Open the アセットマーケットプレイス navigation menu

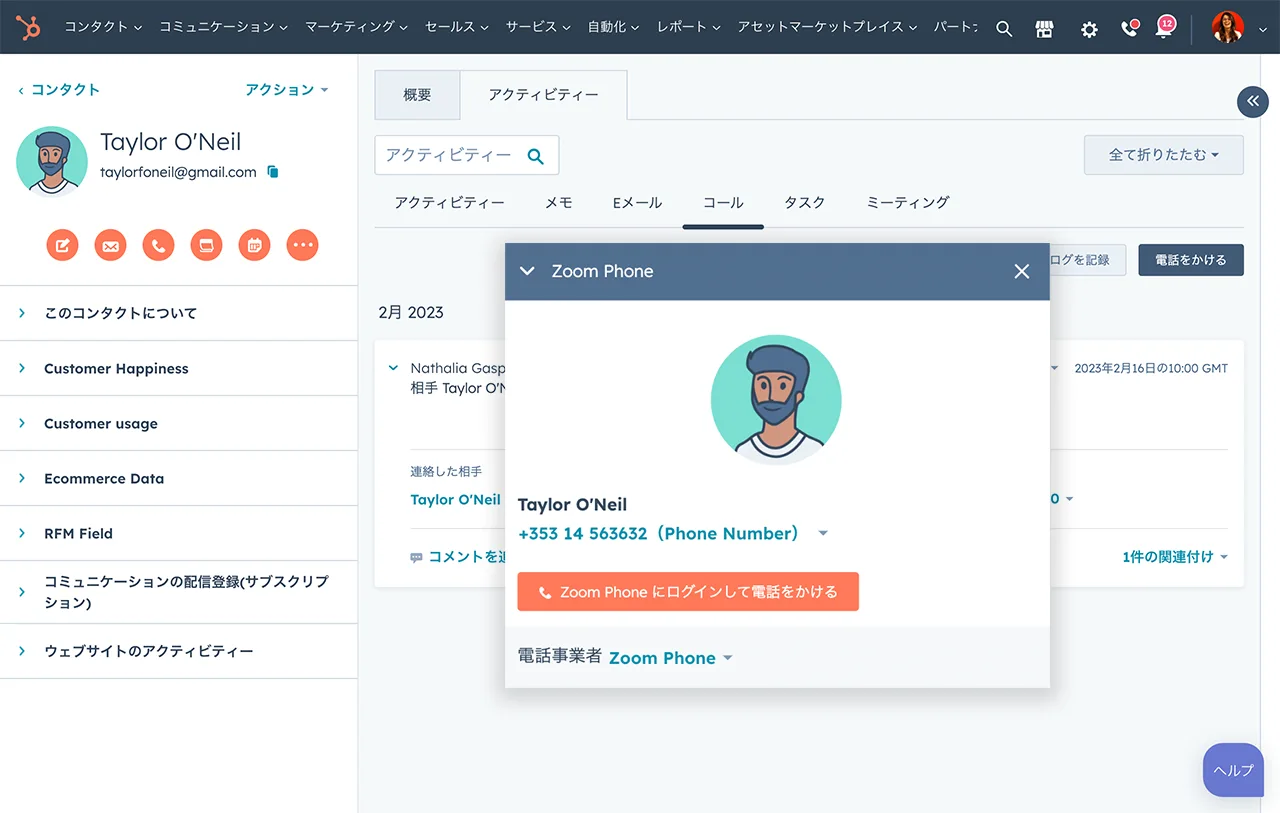[x=827, y=27]
